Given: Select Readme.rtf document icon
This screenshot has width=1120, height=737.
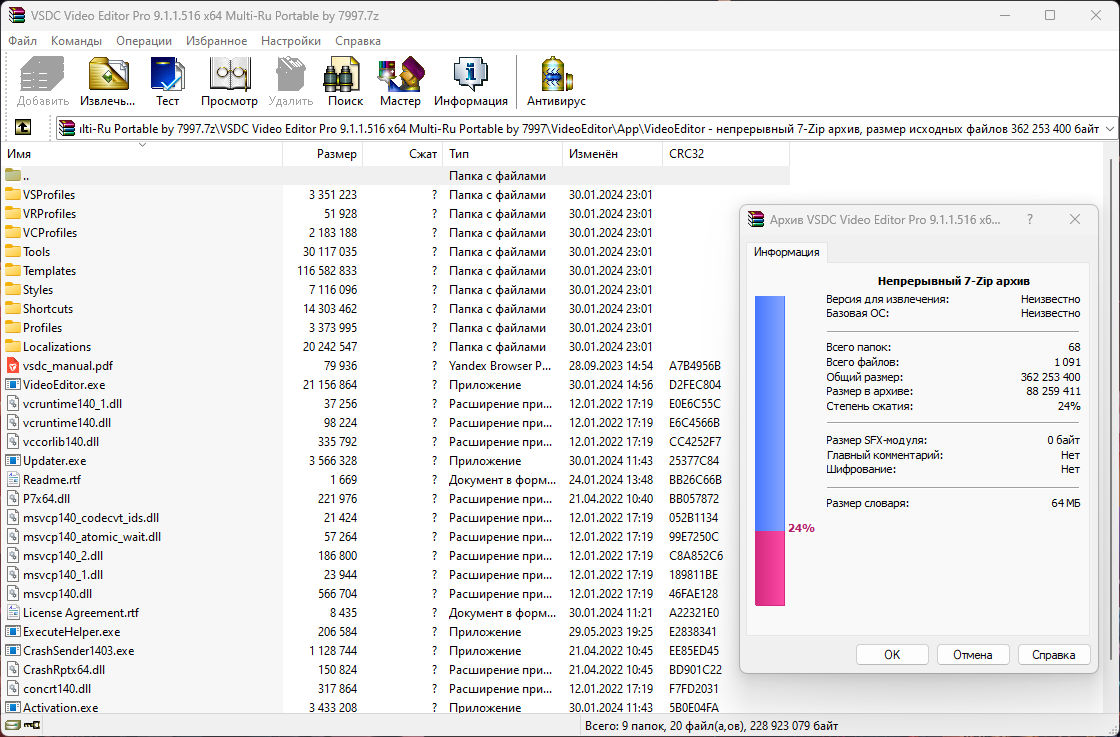Looking at the screenshot, I should pos(13,480).
